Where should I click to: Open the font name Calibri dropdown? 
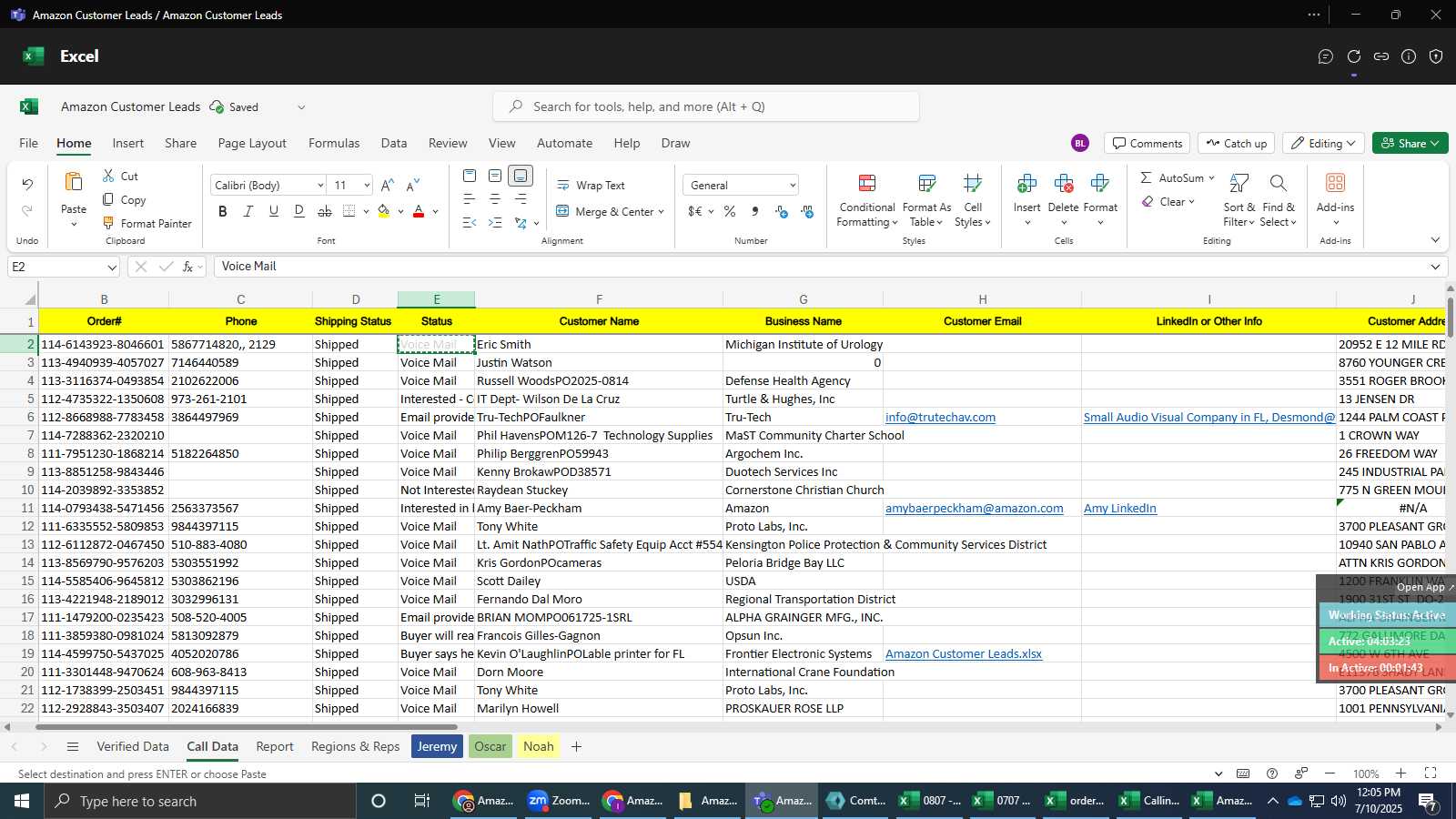[320, 186]
